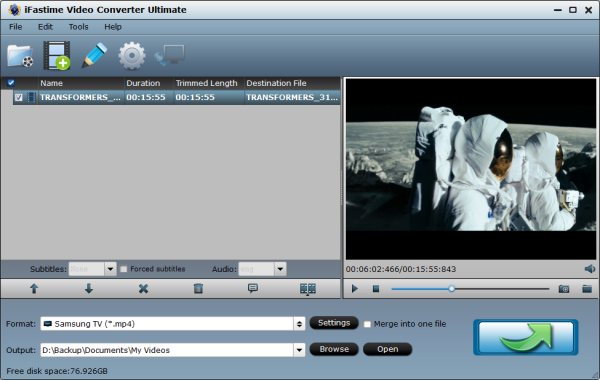Click the Settings button
This screenshot has height=380, width=600.
334,323
